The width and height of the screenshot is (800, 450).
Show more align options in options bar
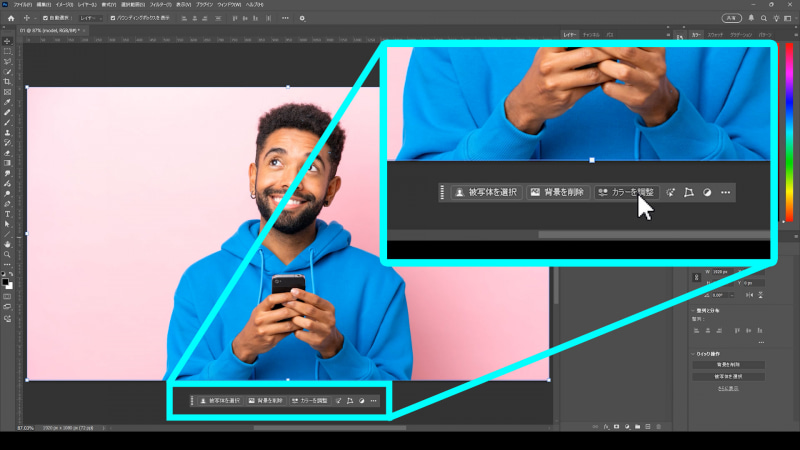pos(285,18)
